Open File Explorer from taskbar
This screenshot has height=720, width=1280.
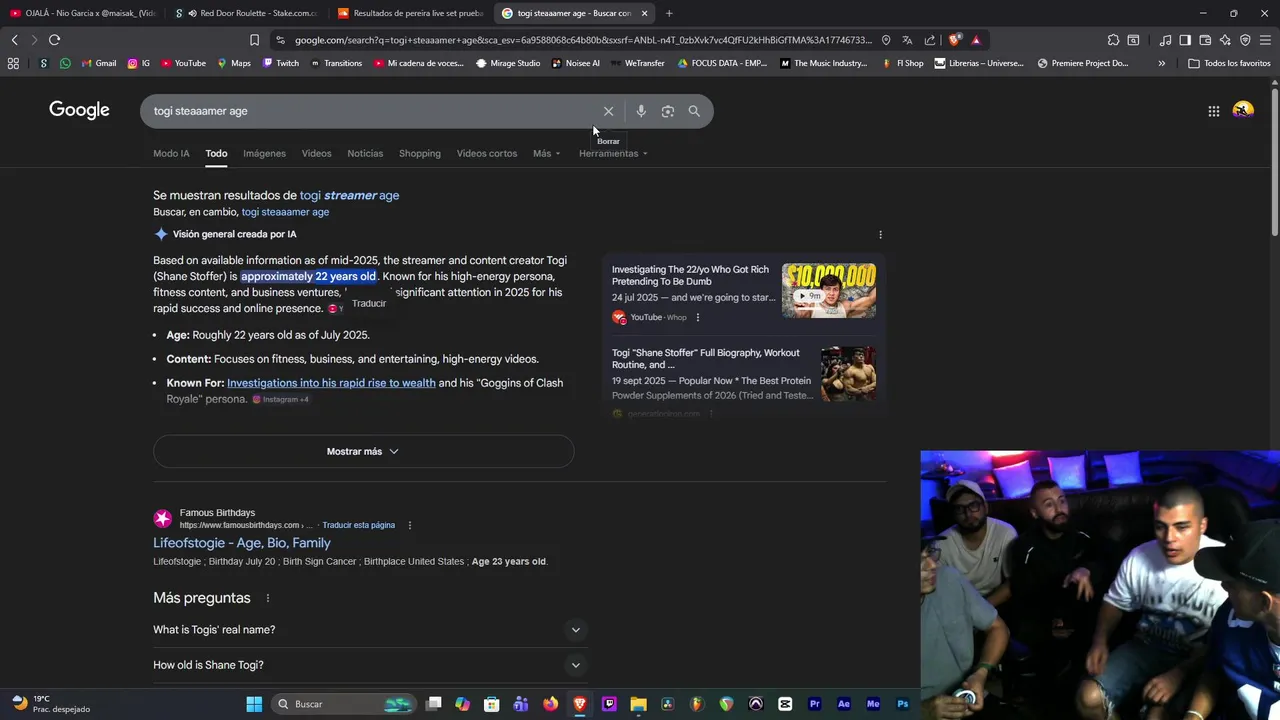(638, 704)
